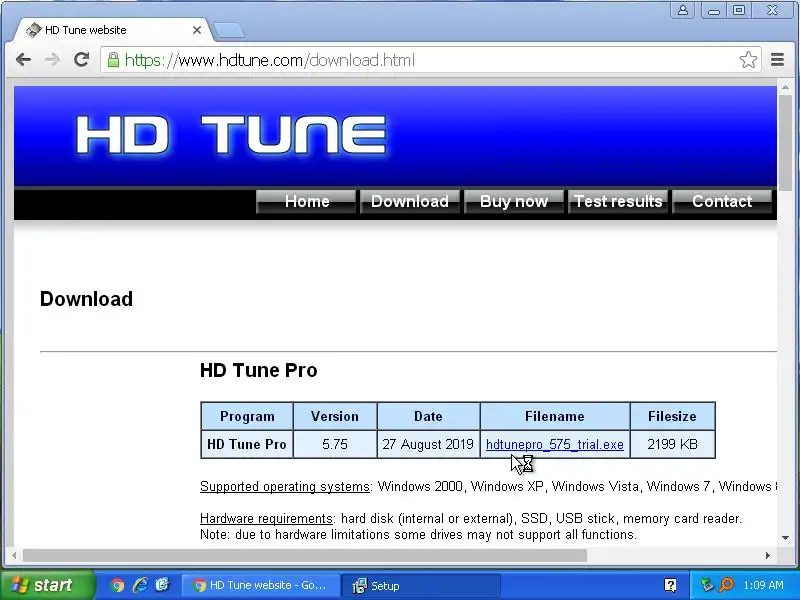Bookmark this page with the star icon
This screenshot has height=600, width=800.
(748, 60)
